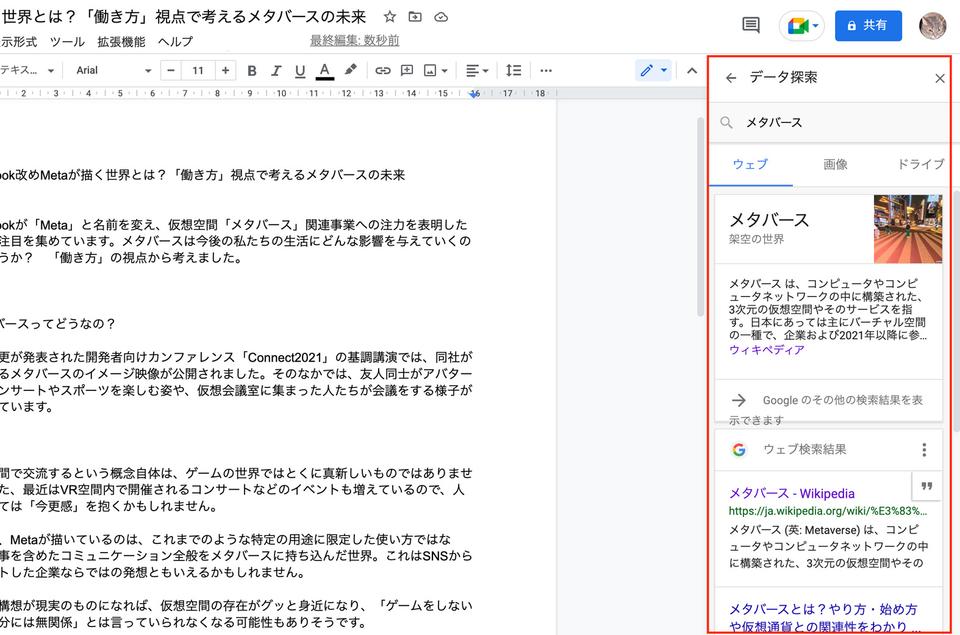
Task: Star this document
Action: coord(389,17)
